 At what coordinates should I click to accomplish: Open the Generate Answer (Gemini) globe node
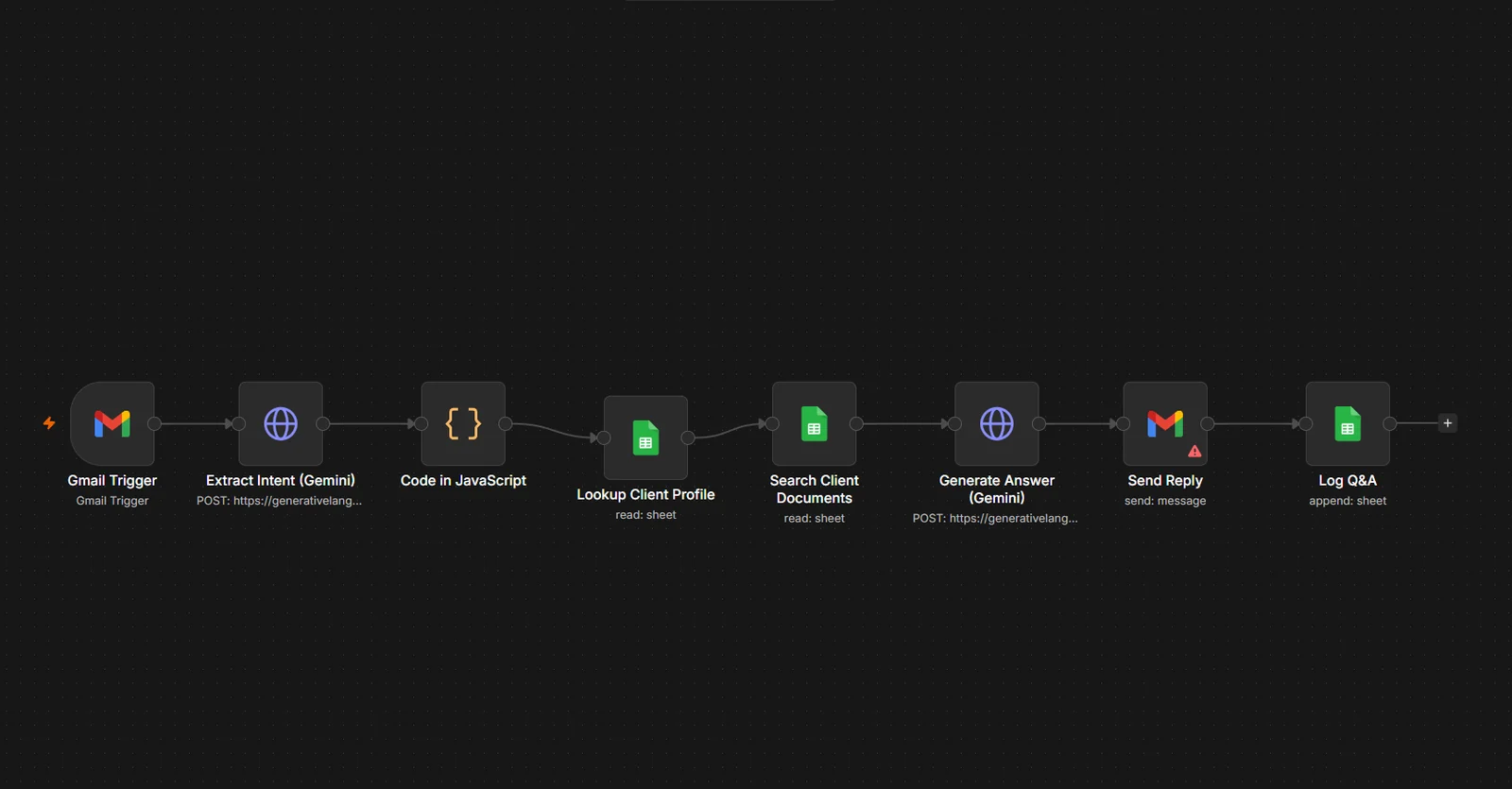pos(996,423)
